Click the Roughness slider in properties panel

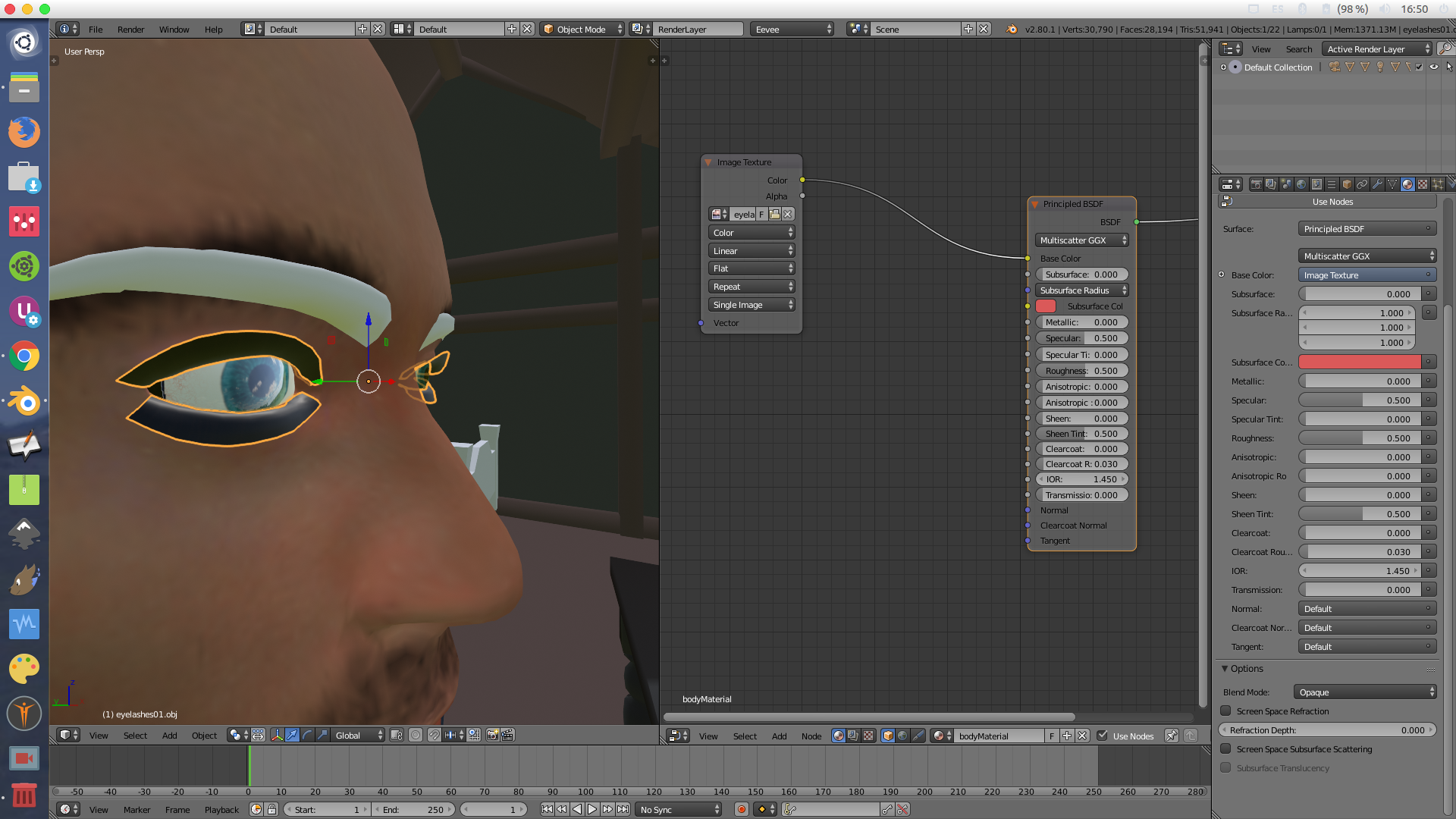point(1360,438)
